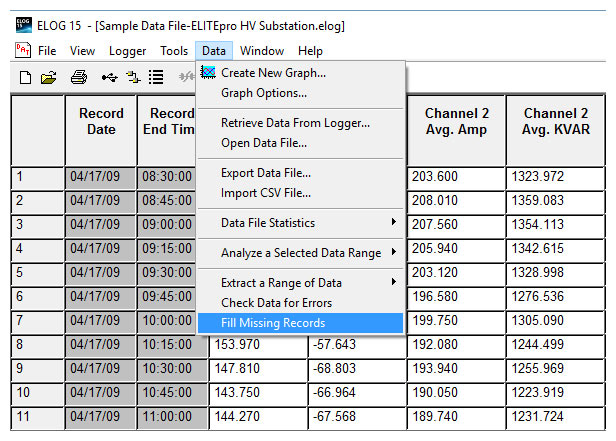Click the USB connect logger icon

coord(108,77)
